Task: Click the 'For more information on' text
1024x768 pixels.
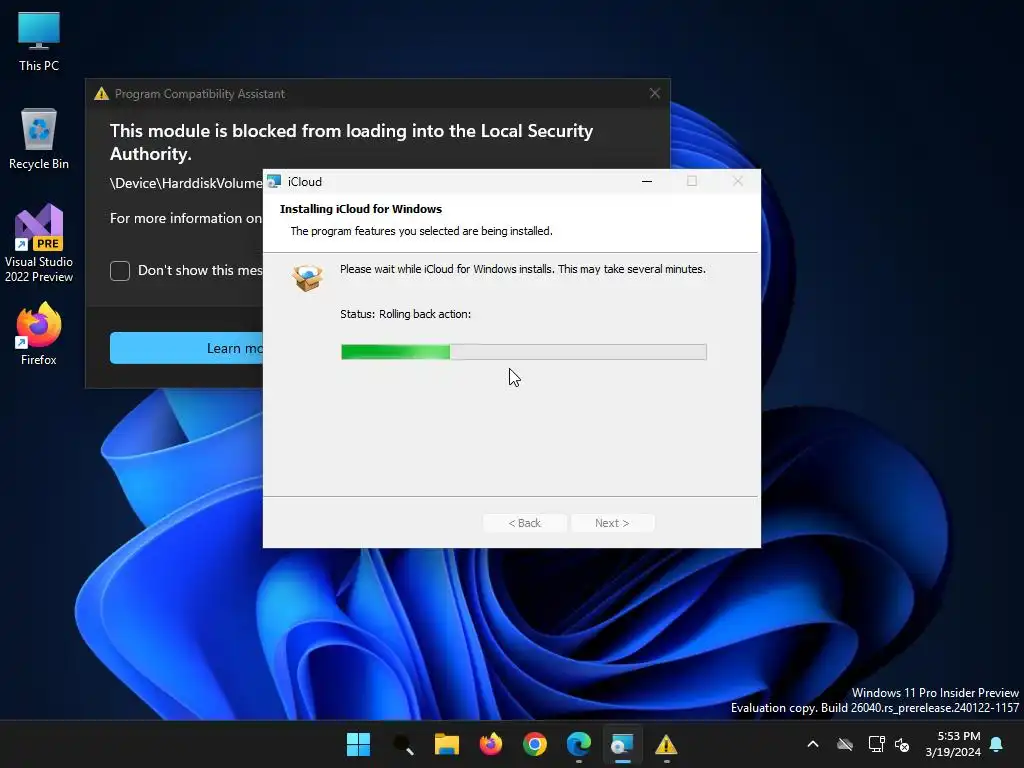Action: pos(186,218)
